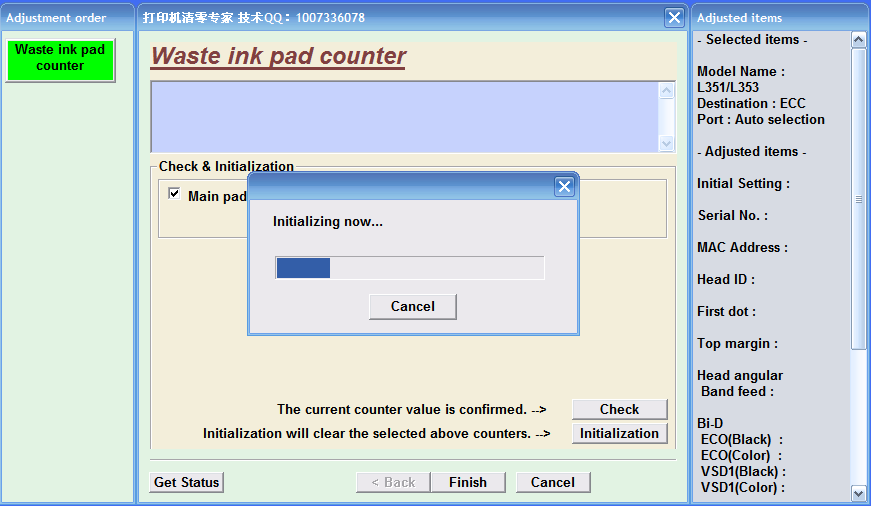Click the Finish button
The width and height of the screenshot is (871, 506).
(467, 482)
